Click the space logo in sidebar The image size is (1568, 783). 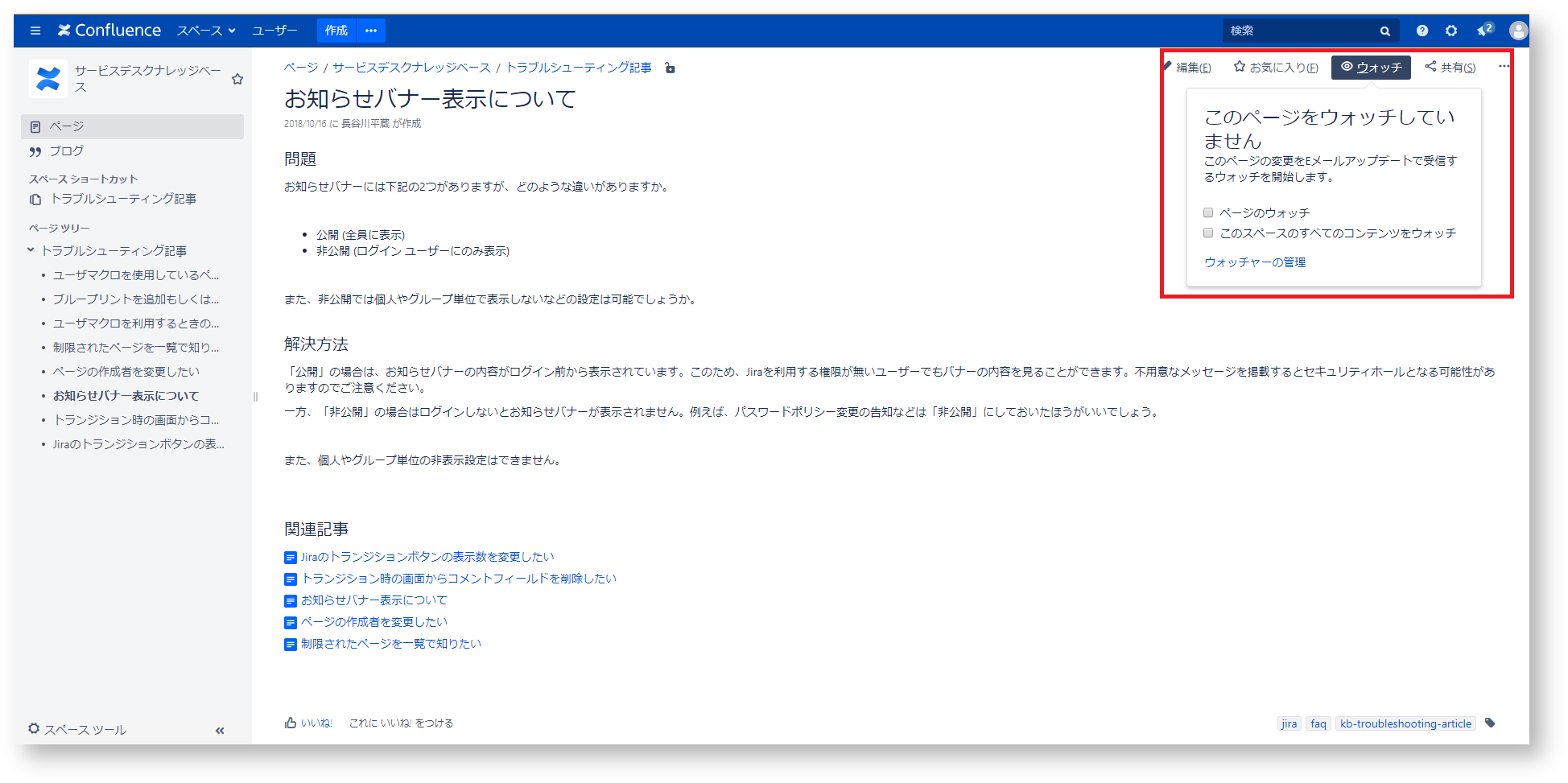(x=48, y=79)
